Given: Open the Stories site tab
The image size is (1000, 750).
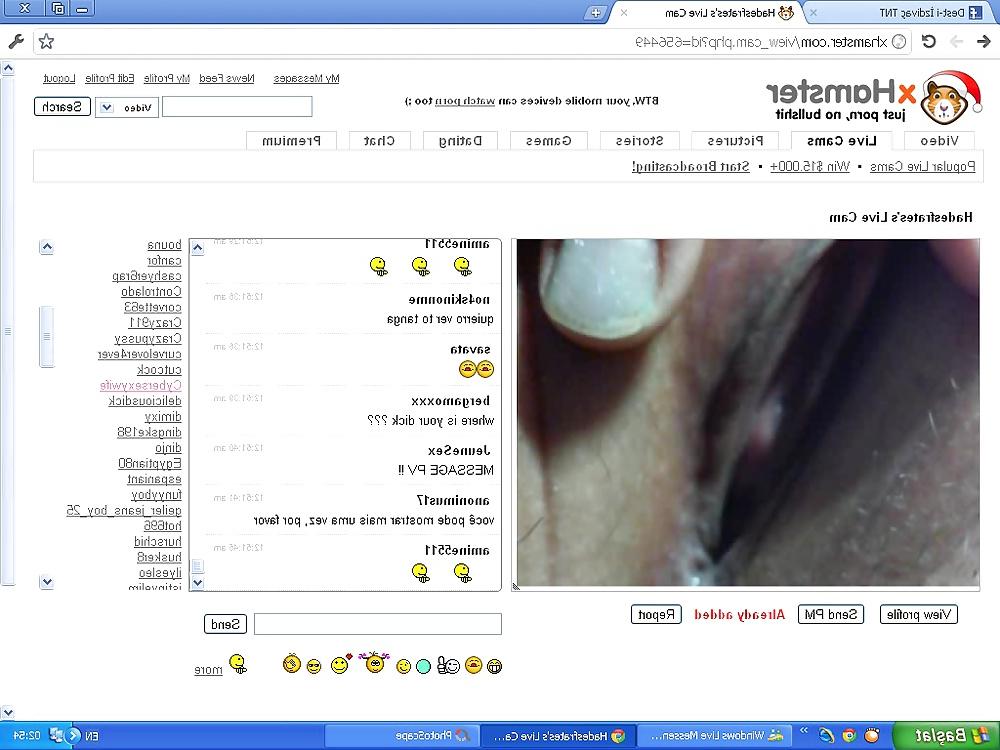Looking at the screenshot, I should pos(640,141).
